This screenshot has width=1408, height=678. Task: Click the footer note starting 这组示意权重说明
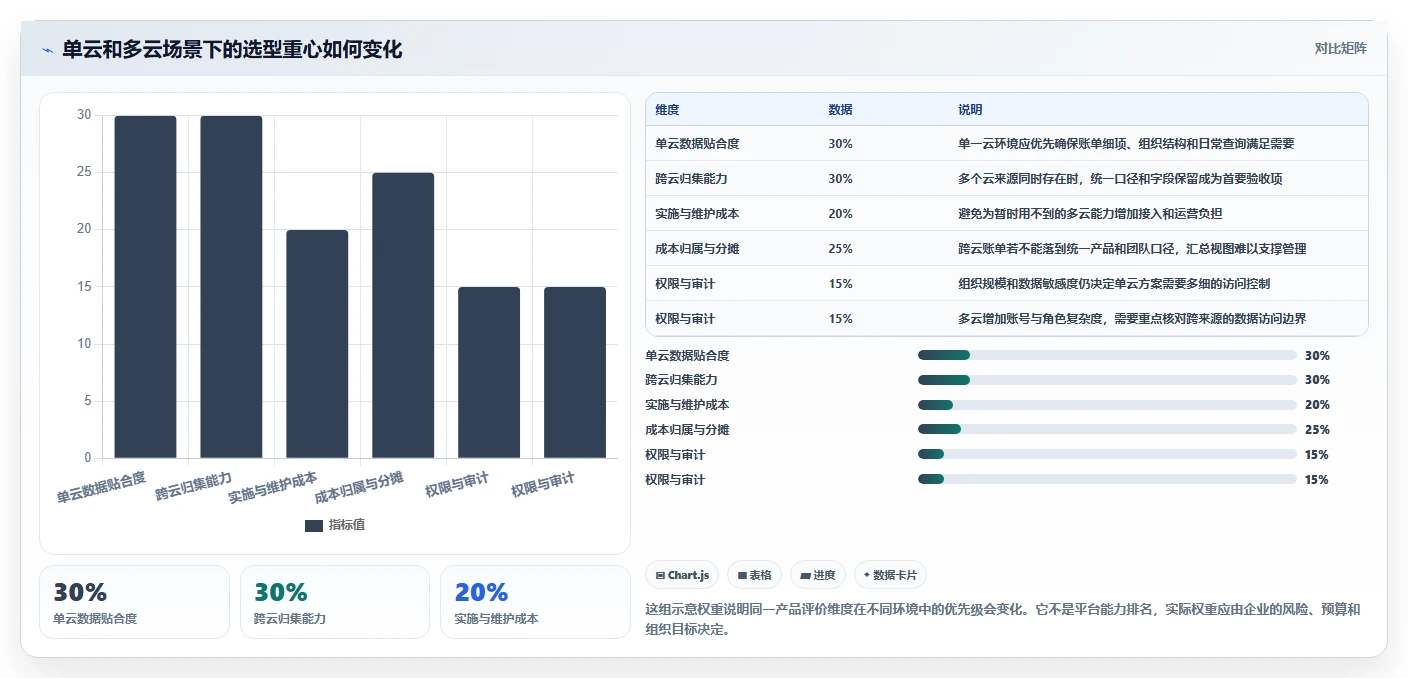coord(1003,620)
